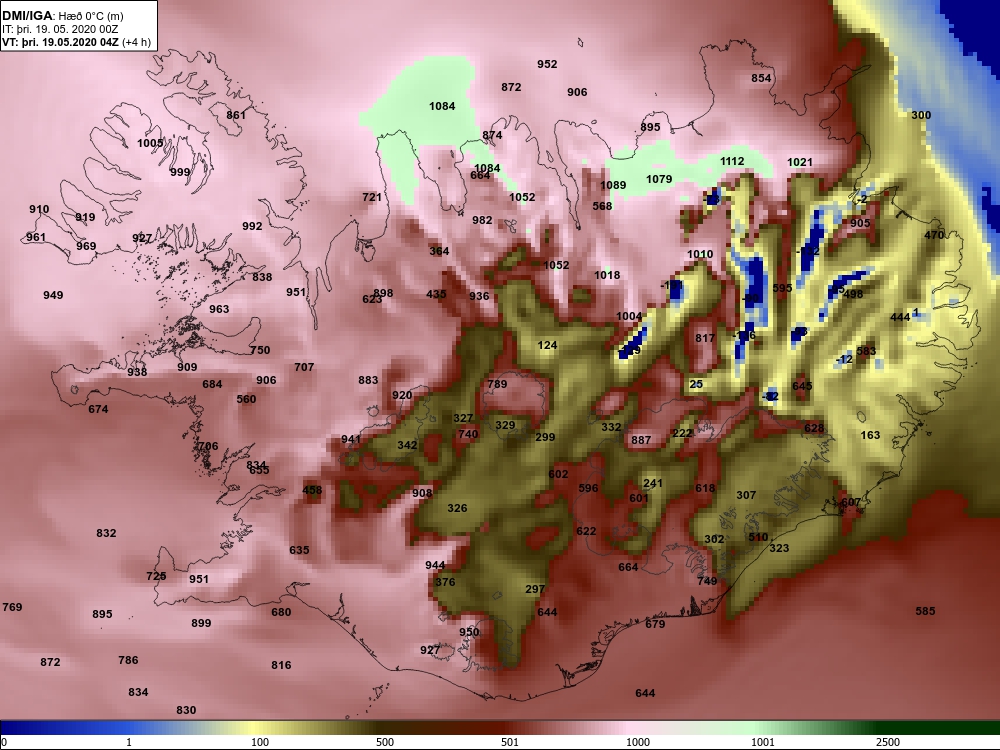Click the map value '982'
This screenshot has height=750, width=1000.
tap(482, 220)
